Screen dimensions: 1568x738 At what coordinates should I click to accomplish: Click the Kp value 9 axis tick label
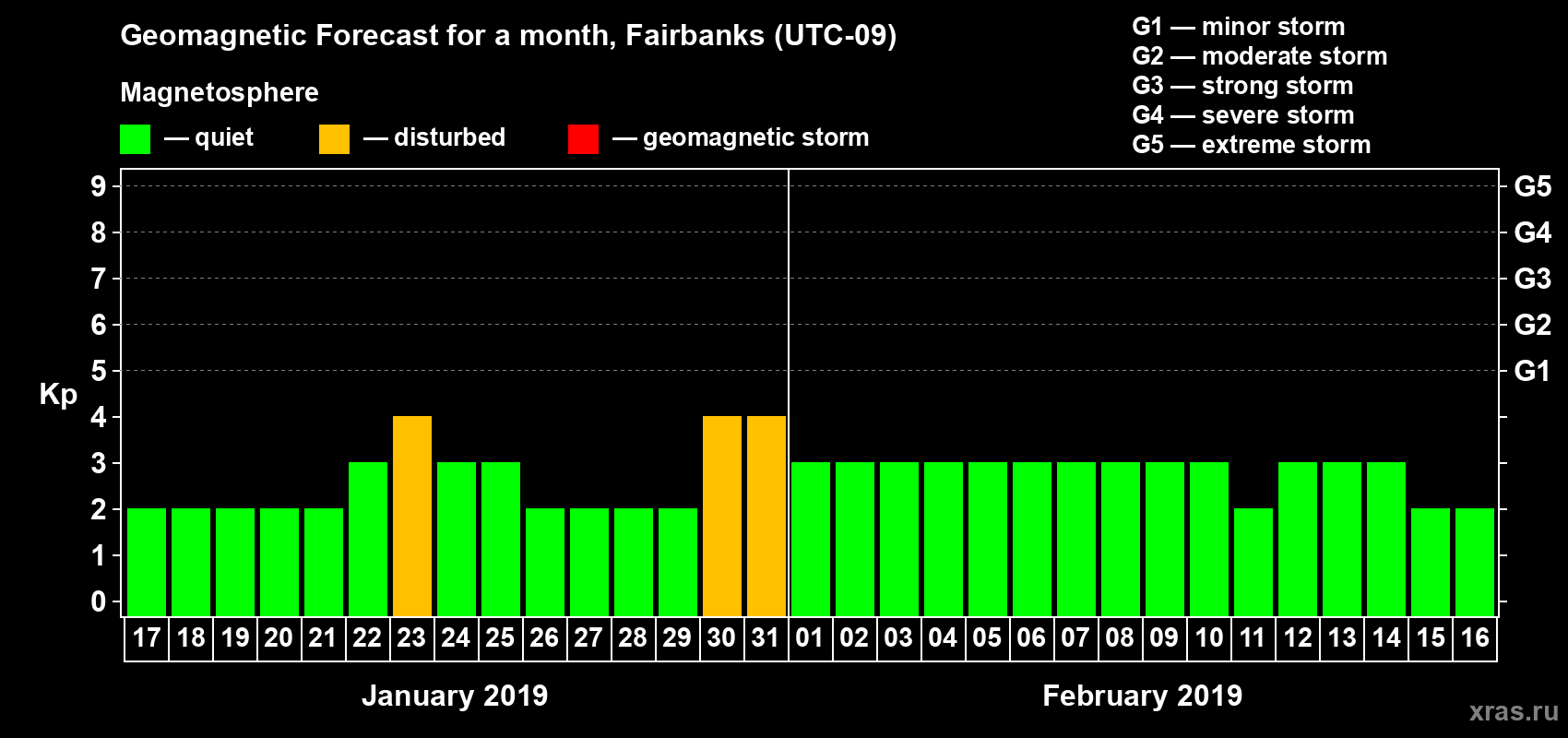click(99, 186)
